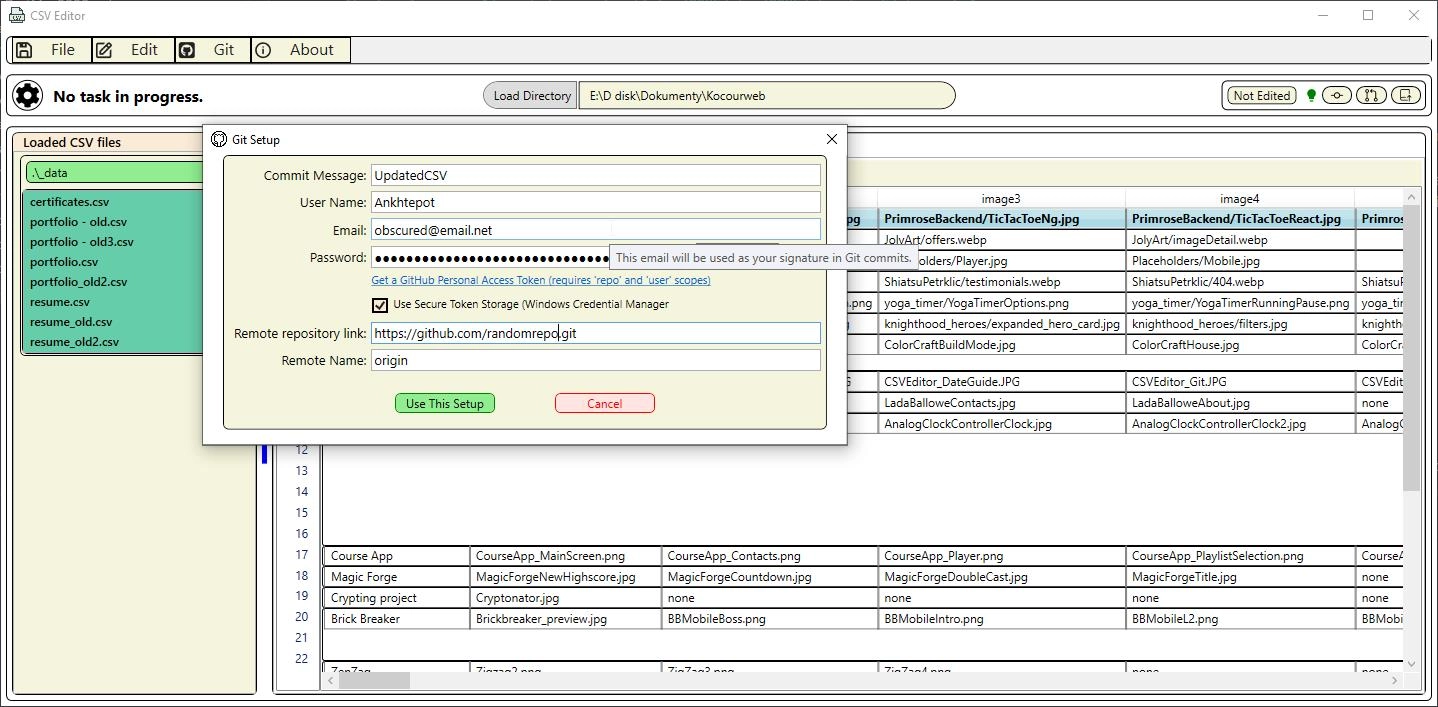Image resolution: width=1438 pixels, height=707 pixels.
Task: Click the green lightbulb status indicator
Action: point(1310,96)
